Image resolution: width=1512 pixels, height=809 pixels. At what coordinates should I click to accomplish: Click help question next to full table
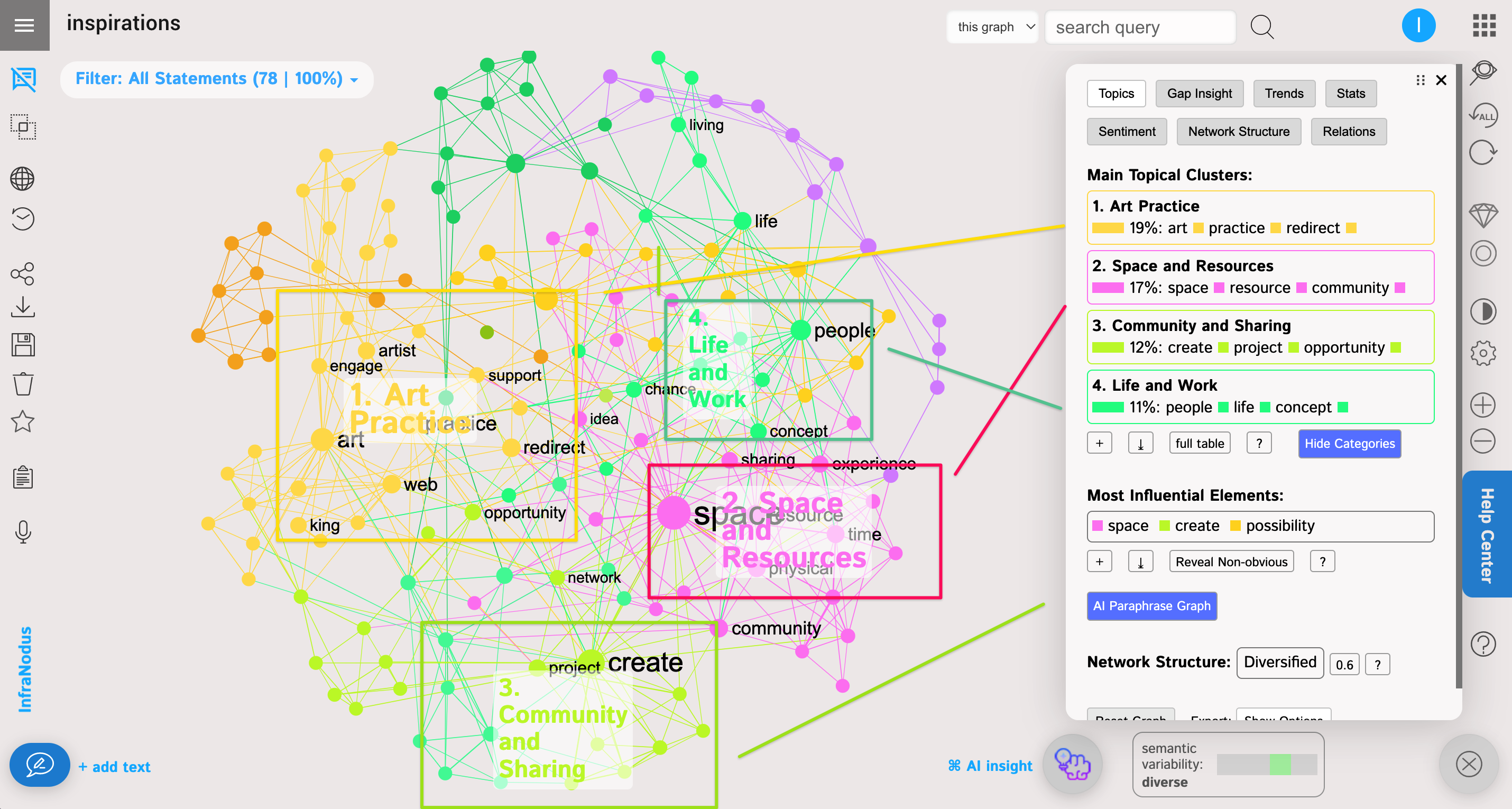point(1259,443)
